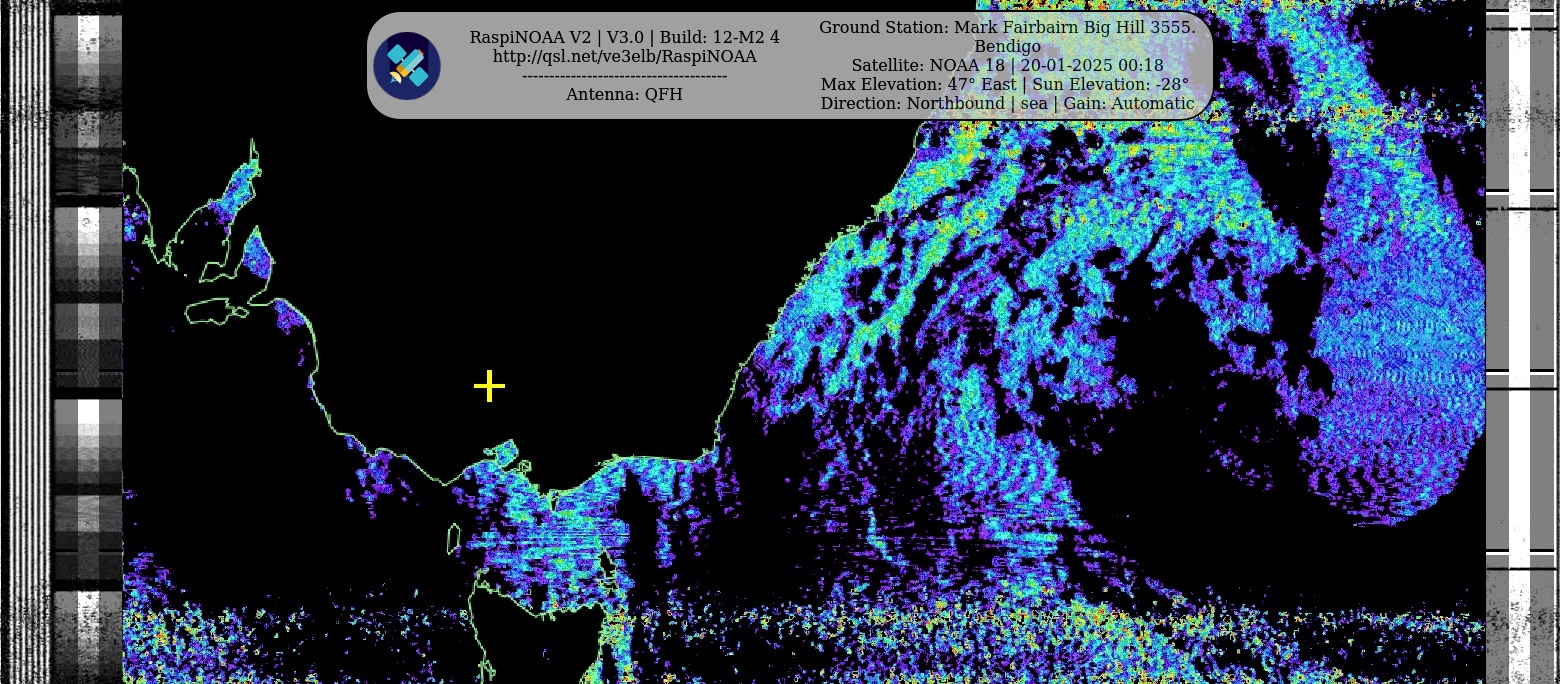Image resolution: width=1560 pixels, height=684 pixels.
Task: Click the yellow ground station crosshair marker
Action: 489,386
